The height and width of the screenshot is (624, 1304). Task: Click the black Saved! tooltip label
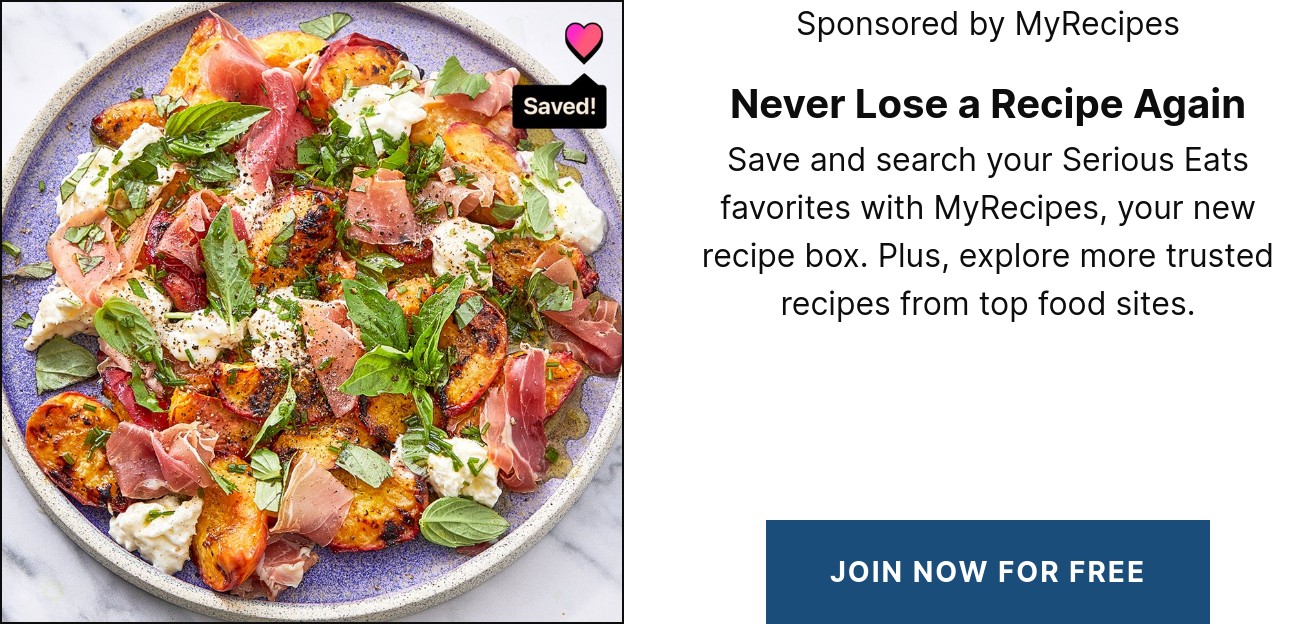pyautogui.click(x=560, y=107)
